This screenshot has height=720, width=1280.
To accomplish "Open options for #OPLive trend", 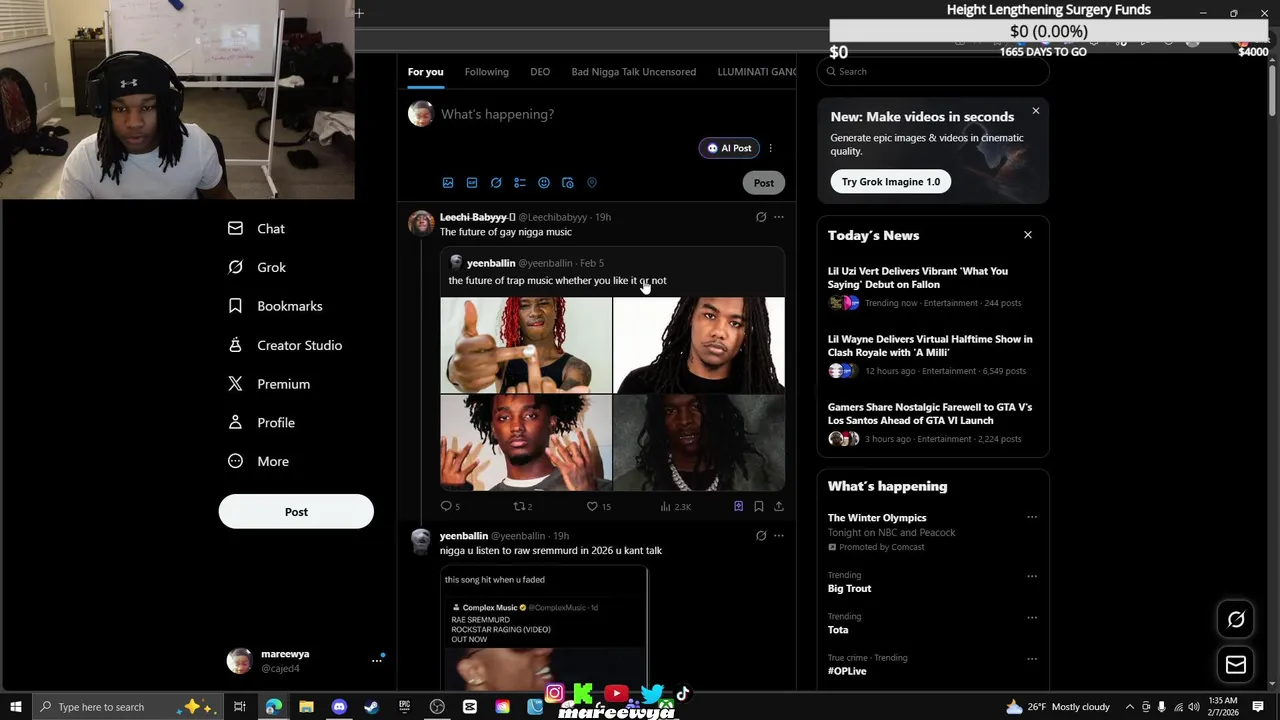I will (x=1032, y=659).
